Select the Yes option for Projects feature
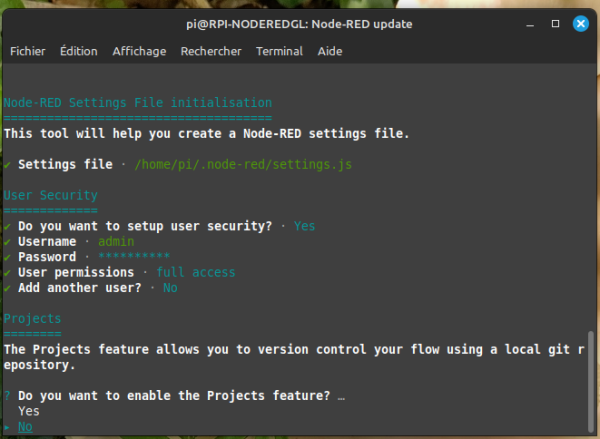The width and height of the screenshot is (600, 439). 29,411
